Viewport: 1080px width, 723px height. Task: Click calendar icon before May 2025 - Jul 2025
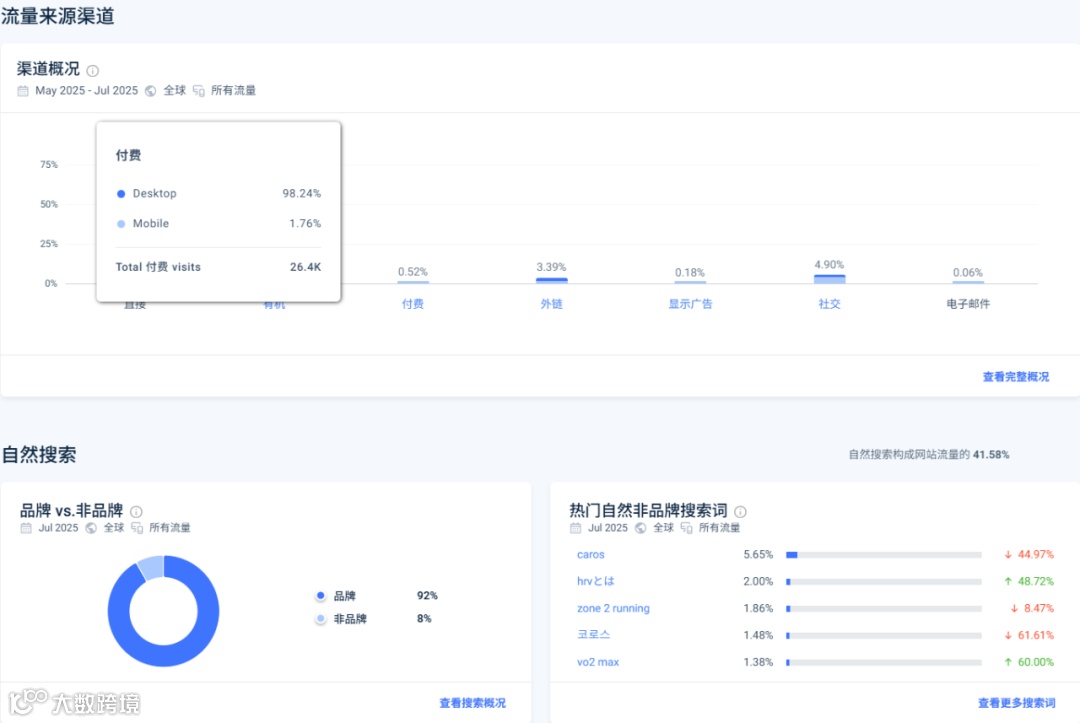point(23,91)
